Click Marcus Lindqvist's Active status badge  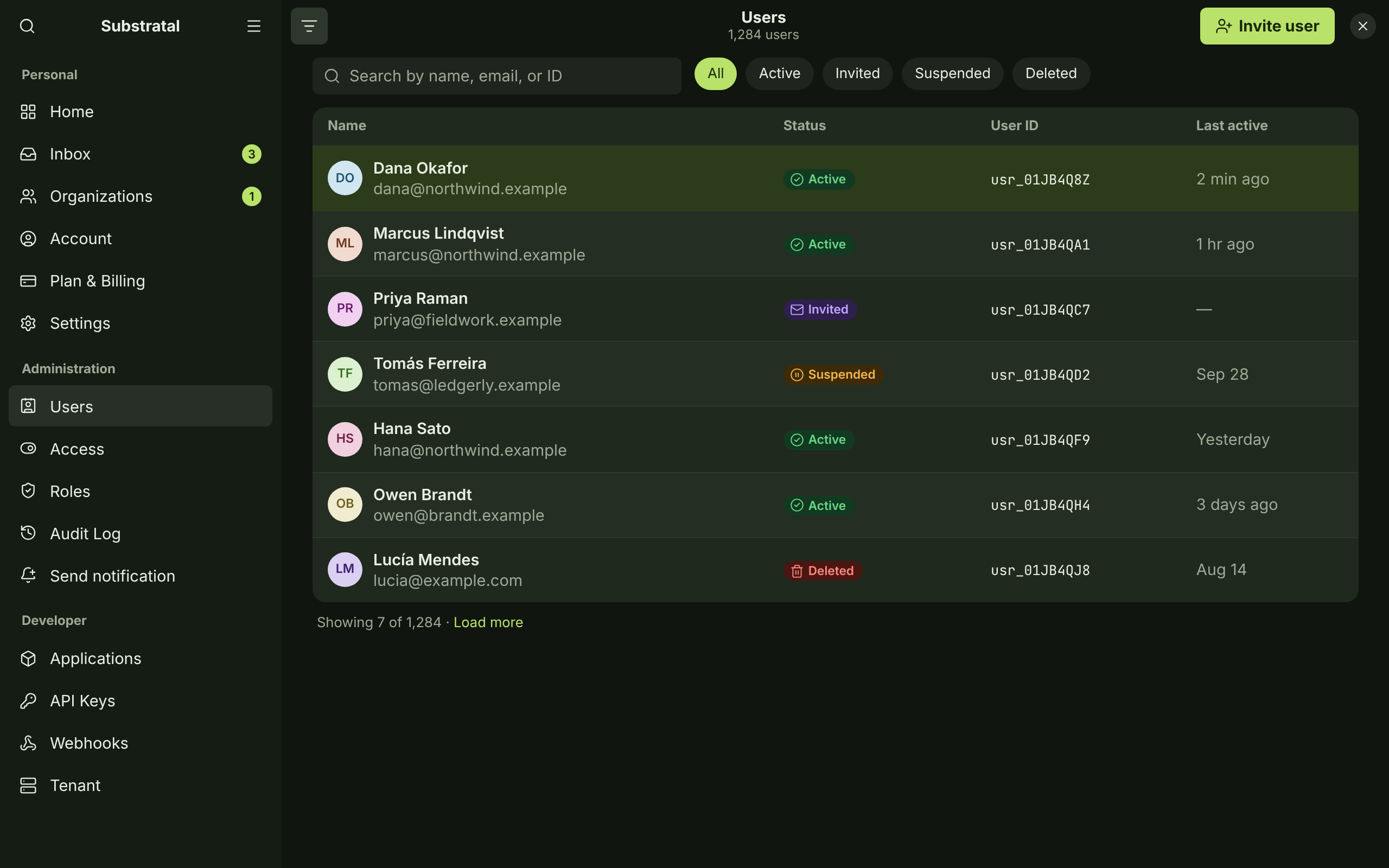[x=819, y=245]
